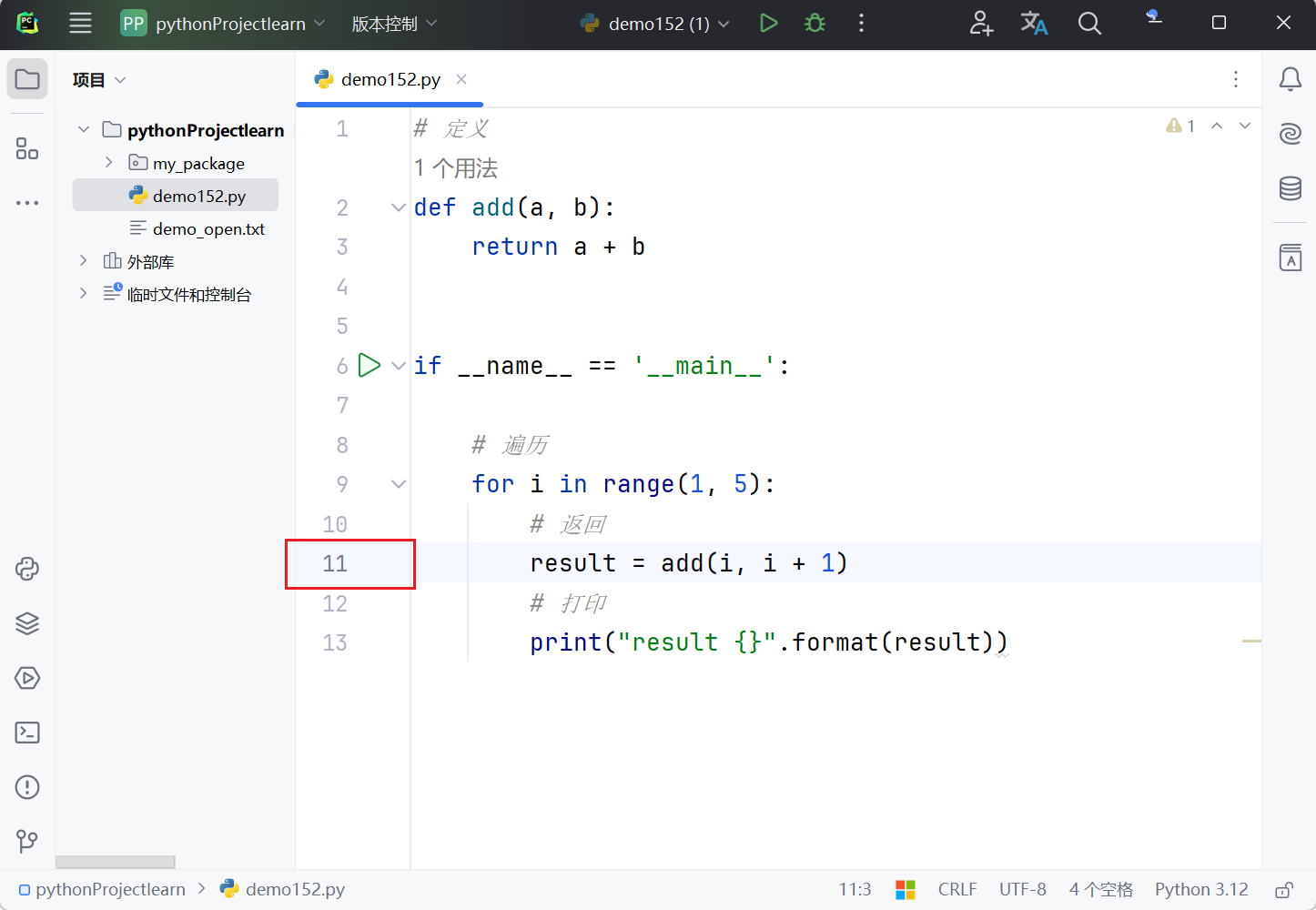Fold the if __name__ block on line 6

[x=399, y=366]
